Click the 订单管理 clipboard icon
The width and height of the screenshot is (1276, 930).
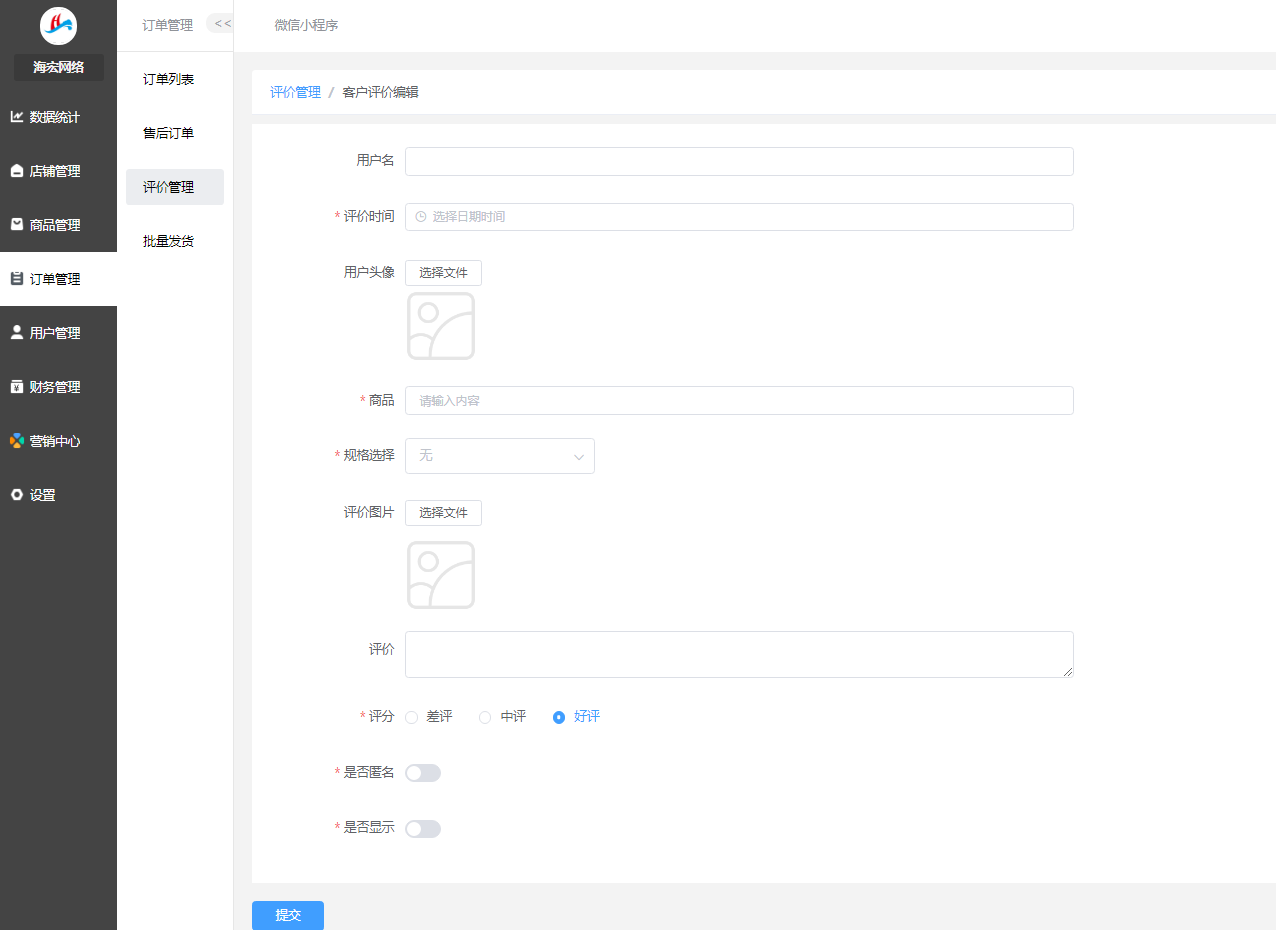tap(17, 279)
